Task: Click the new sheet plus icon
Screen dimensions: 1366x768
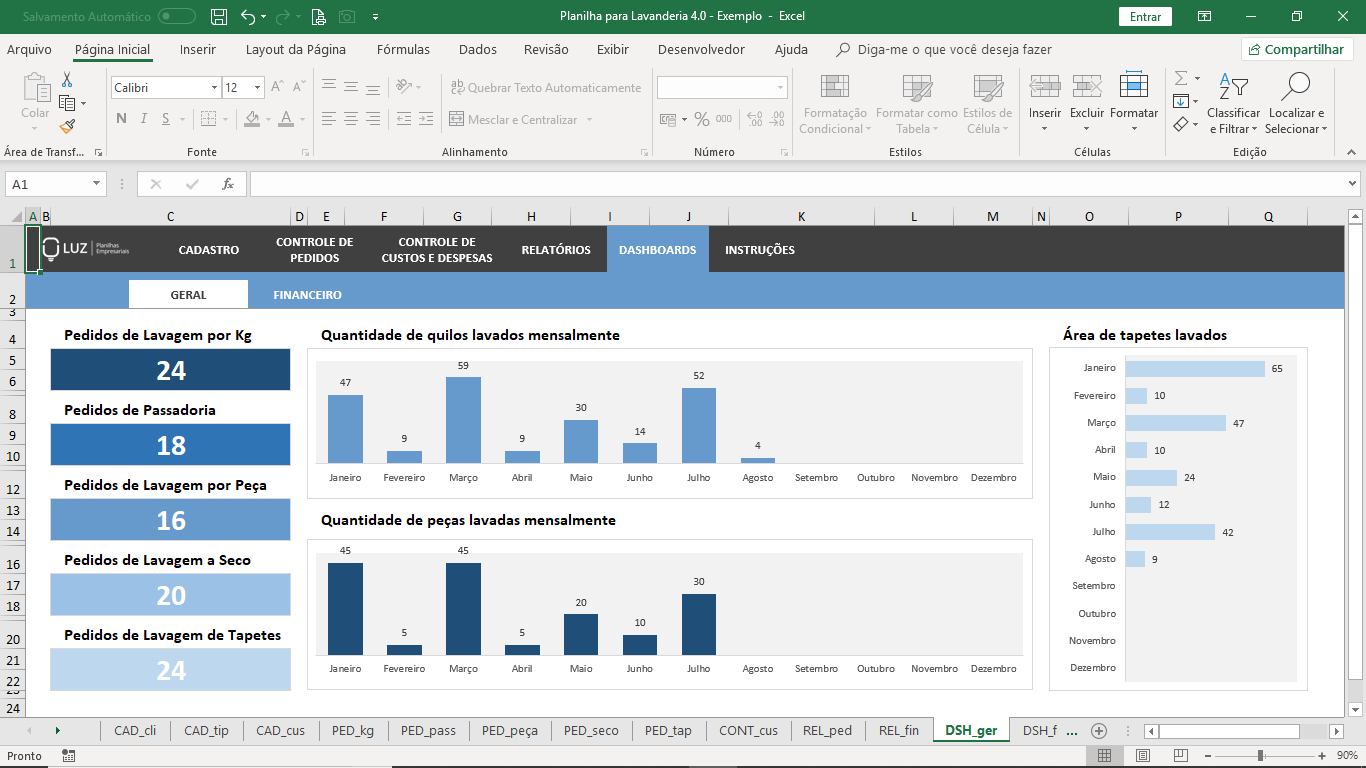Action: point(1099,731)
